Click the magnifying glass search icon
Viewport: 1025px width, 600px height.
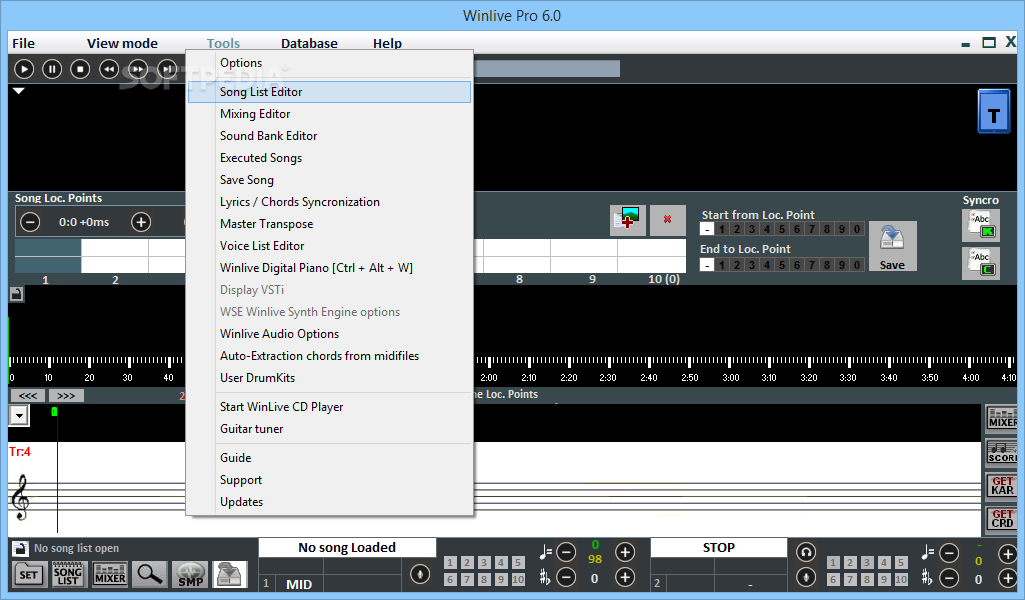pyautogui.click(x=150, y=575)
